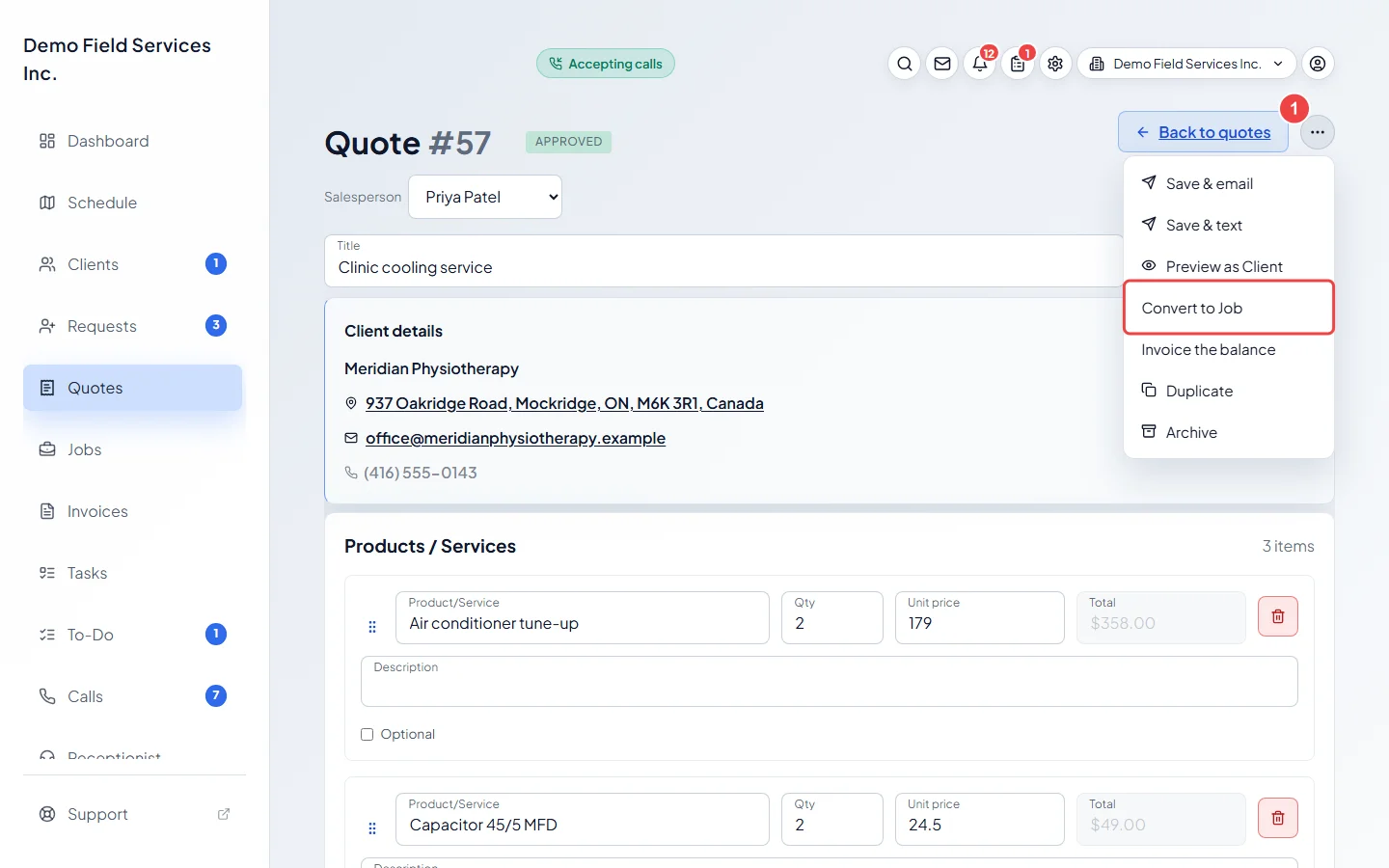Click Unit price field showing 179
Image resolution: width=1389 pixels, height=868 pixels.
tap(980, 617)
